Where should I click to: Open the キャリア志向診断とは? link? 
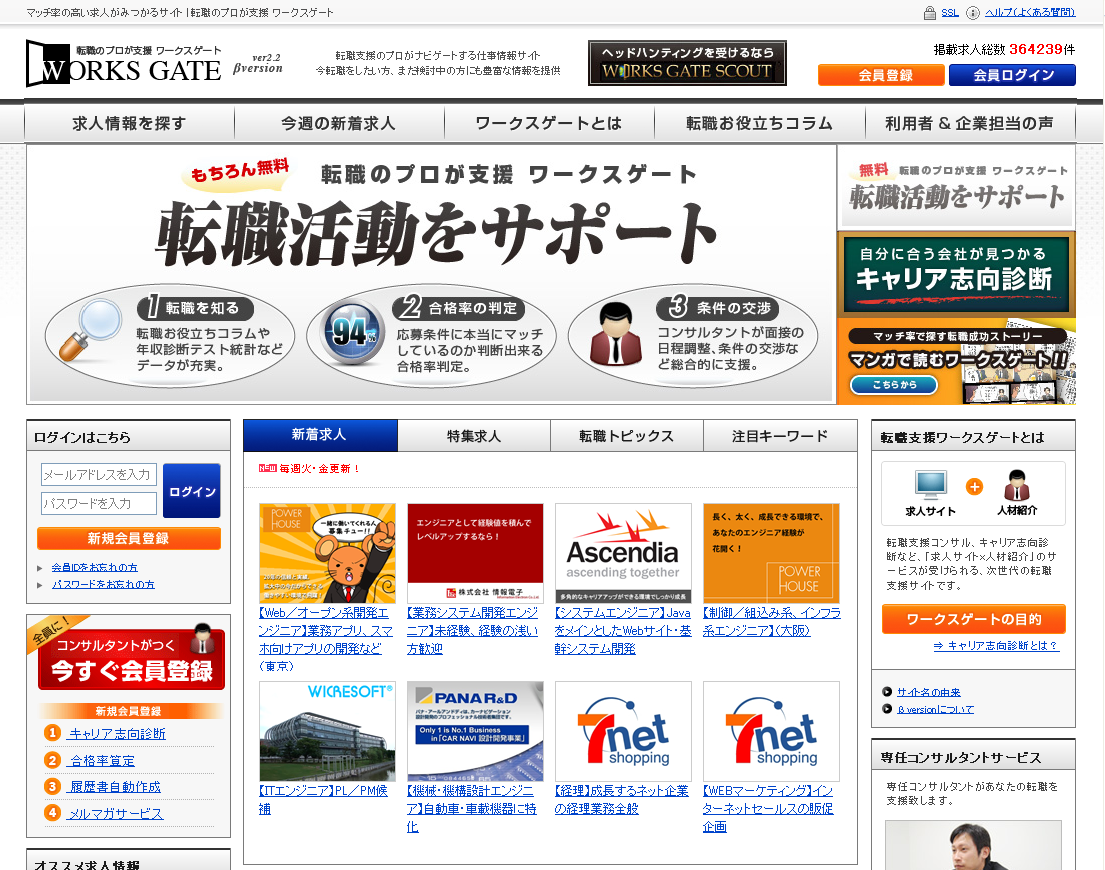point(996,645)
